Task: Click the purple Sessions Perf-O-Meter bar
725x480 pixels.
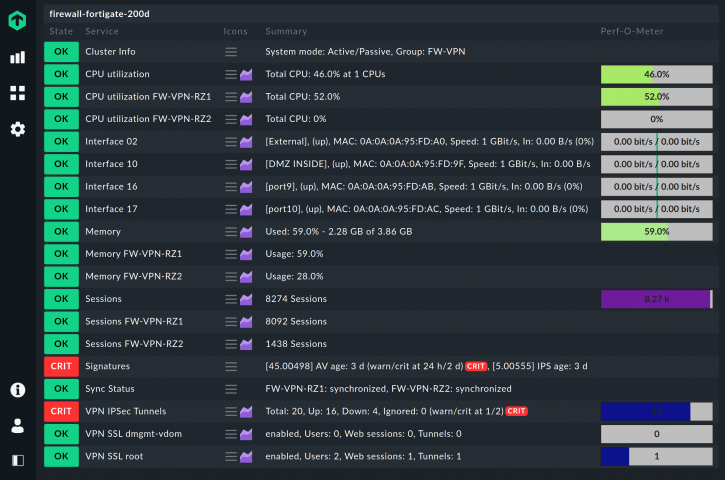Action: coord(655,299)
